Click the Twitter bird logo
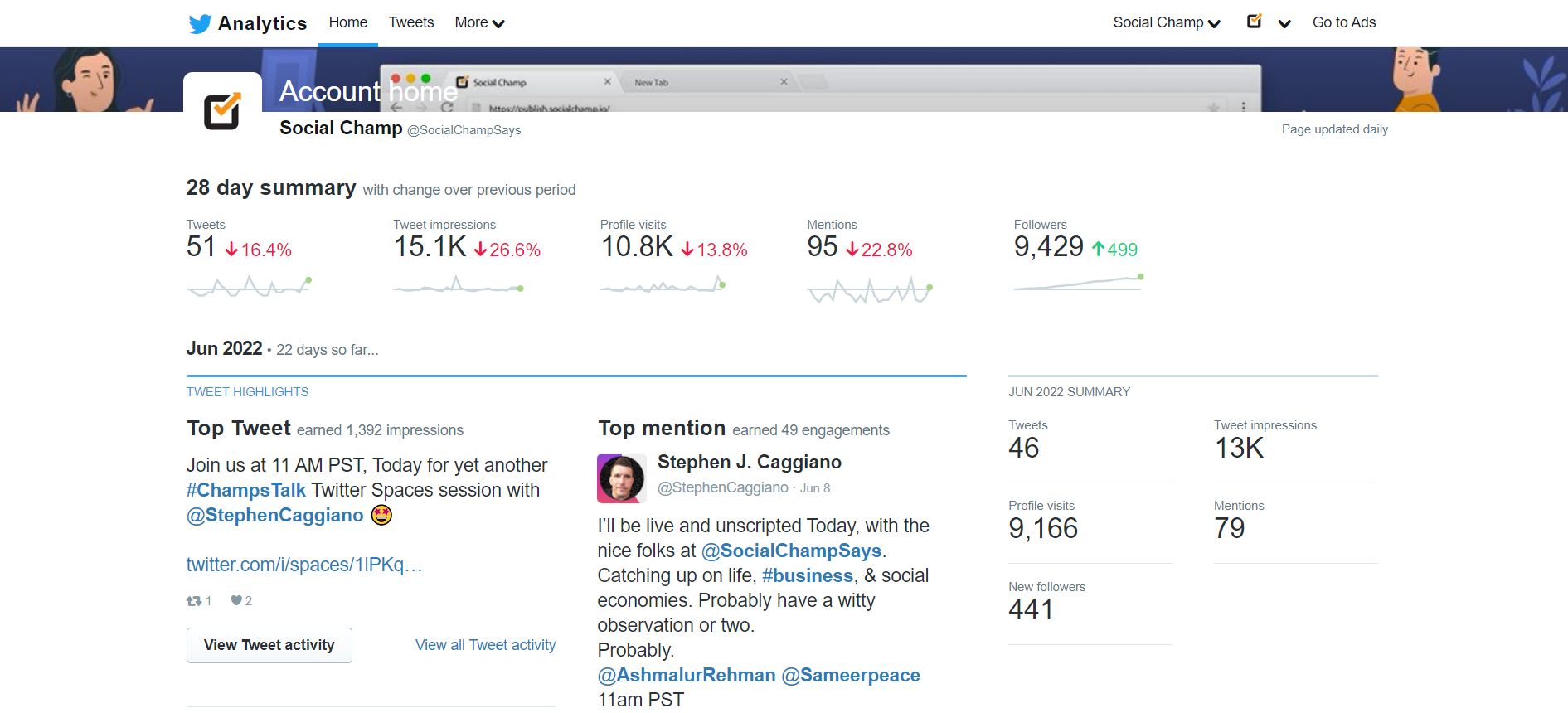This screenshot has width=1568, height=713. tap(200, 23)
